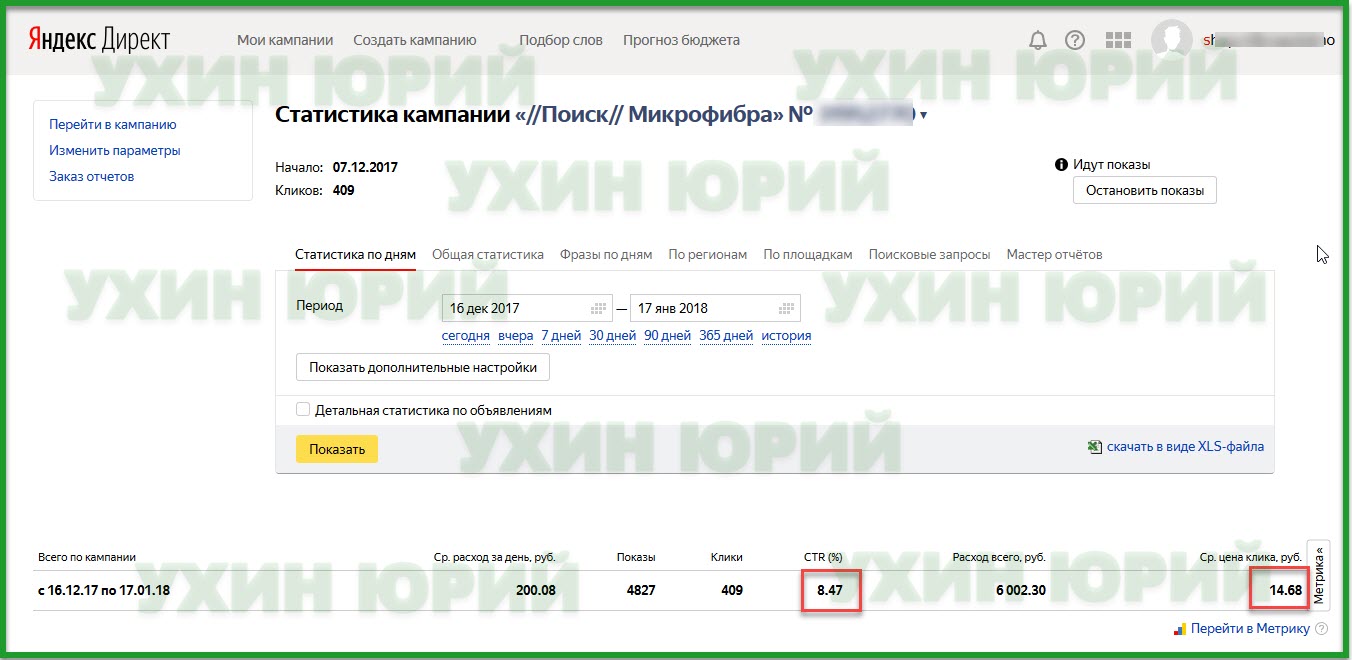
Task: Click Изменить параметры link
Action: (x=115, y=151)
